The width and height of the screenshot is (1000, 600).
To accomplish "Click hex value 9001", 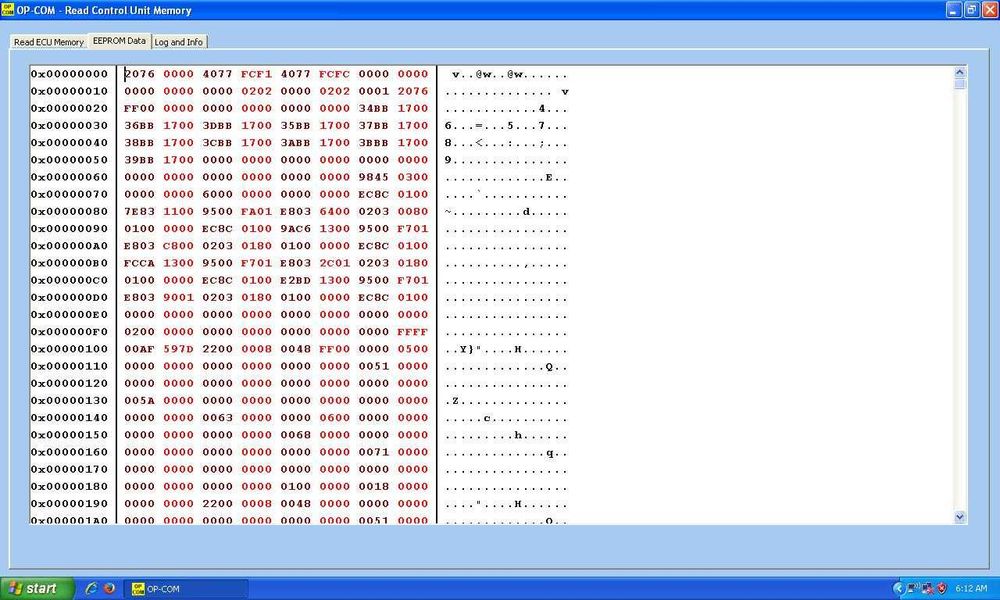I will [178, 298].
